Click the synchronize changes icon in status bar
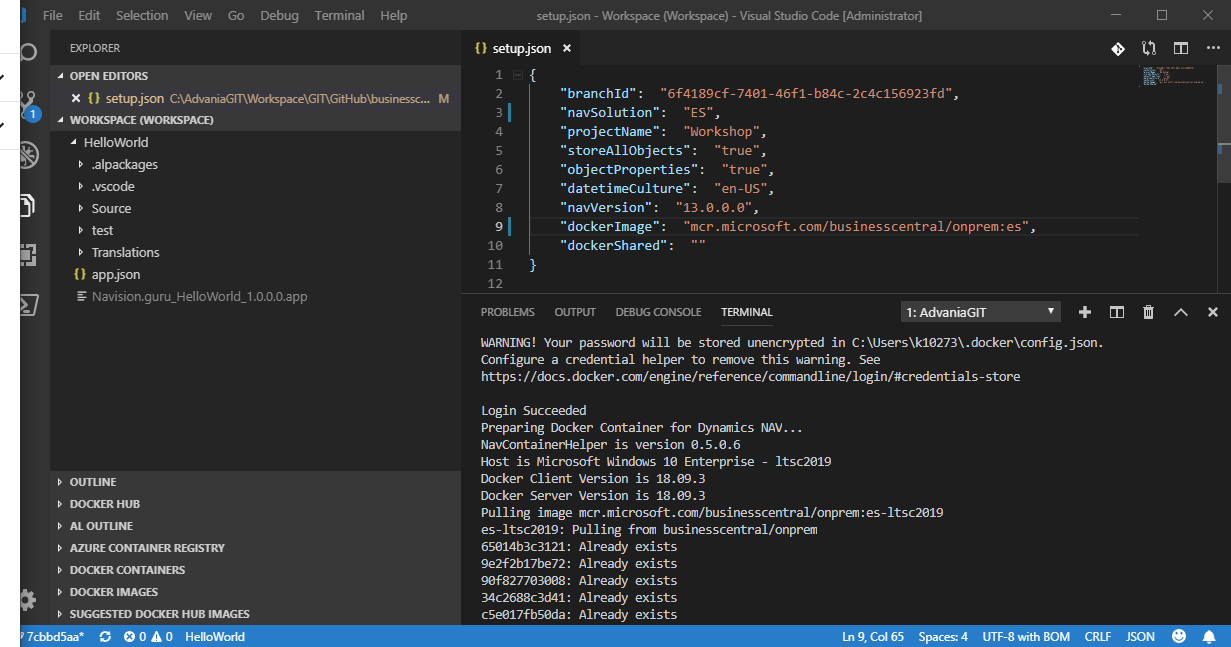 tap(105, 636)
